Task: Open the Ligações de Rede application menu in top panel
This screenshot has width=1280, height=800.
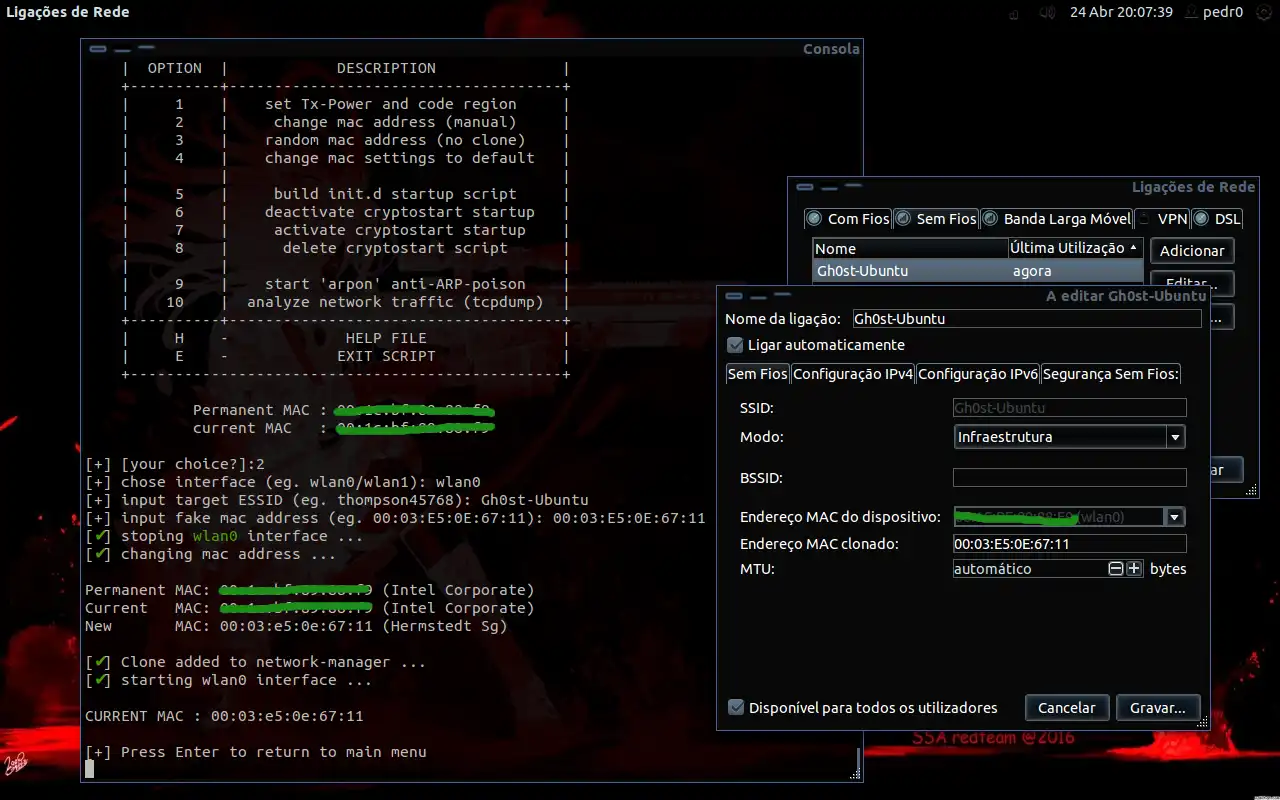Action: 68,13
